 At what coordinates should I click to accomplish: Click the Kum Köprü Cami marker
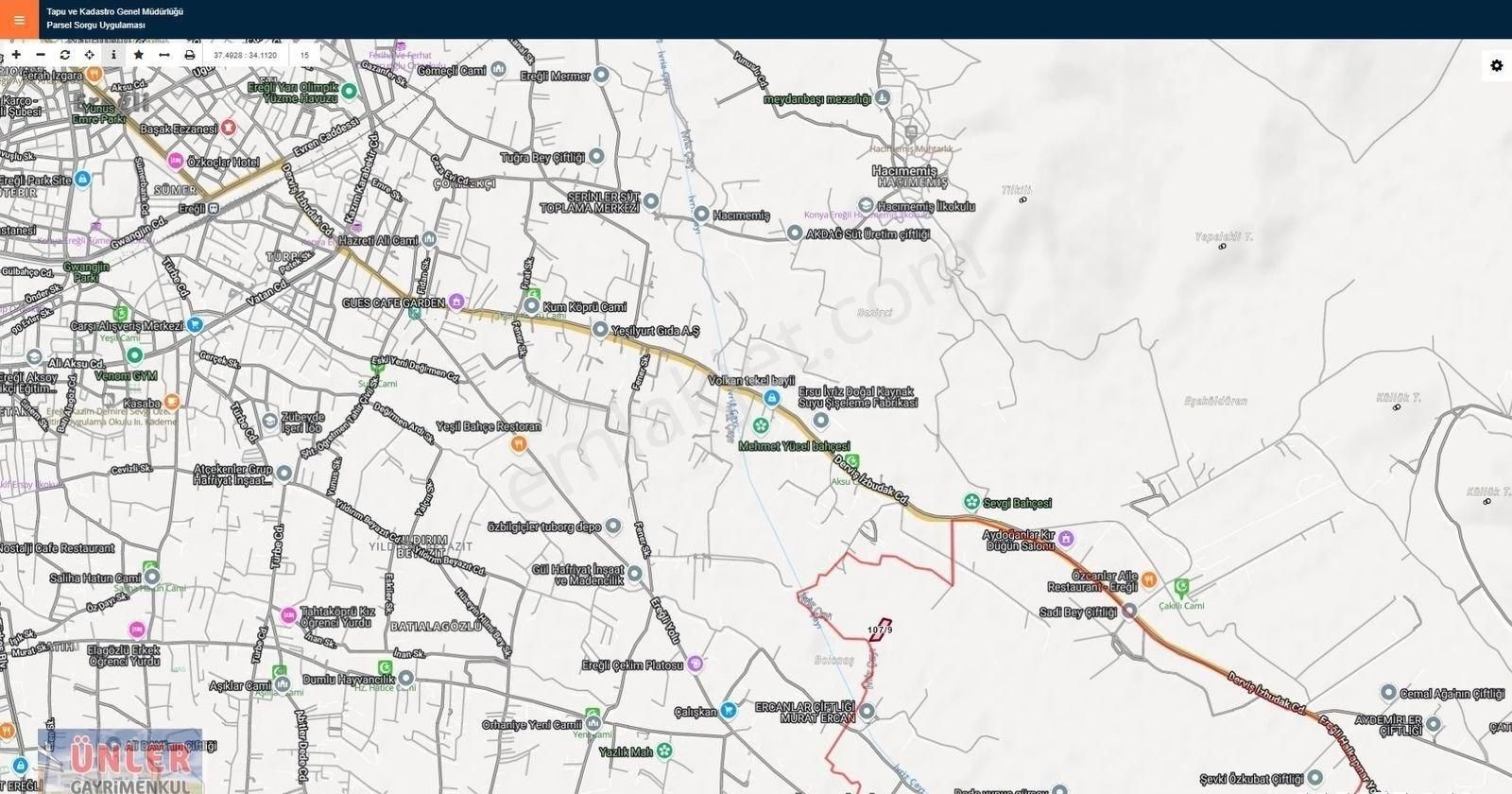(533, 307)
